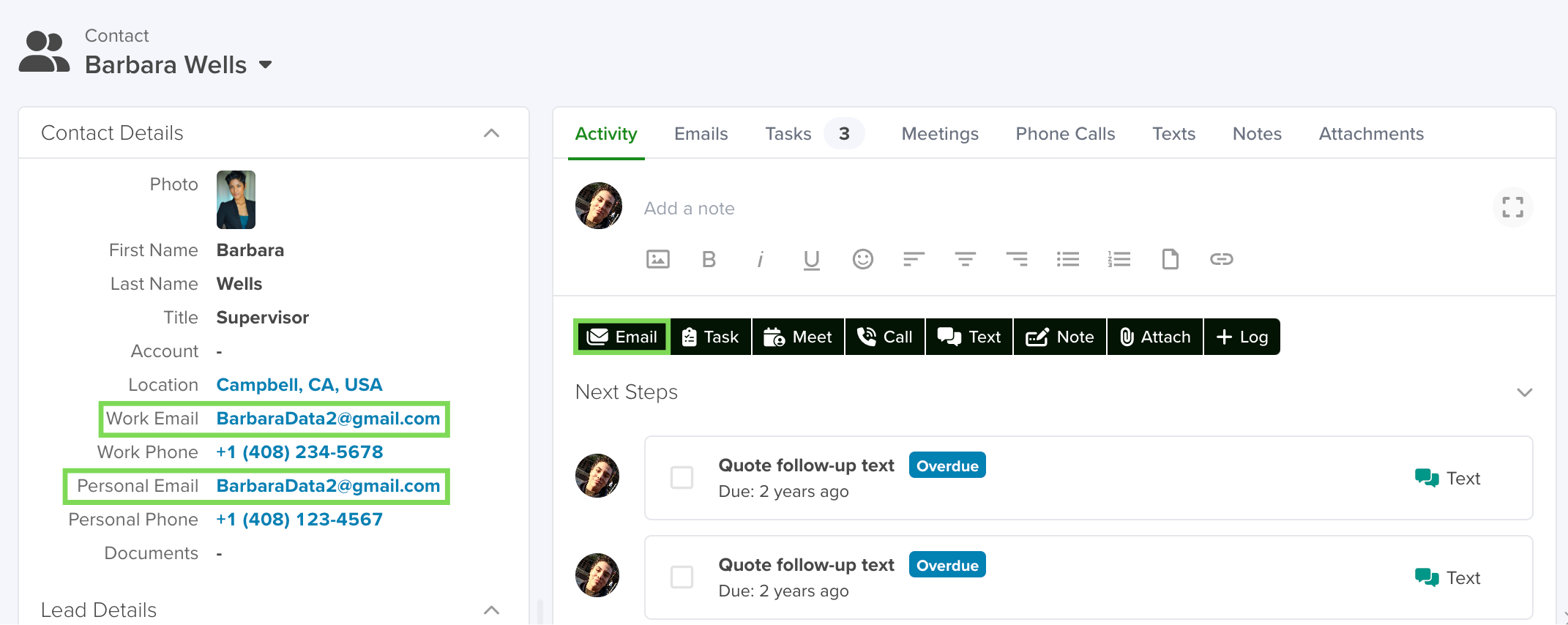Toggle italic formatting in the note editor
The width and height of the screenshot is (1568, 625).
click(760, 259)
